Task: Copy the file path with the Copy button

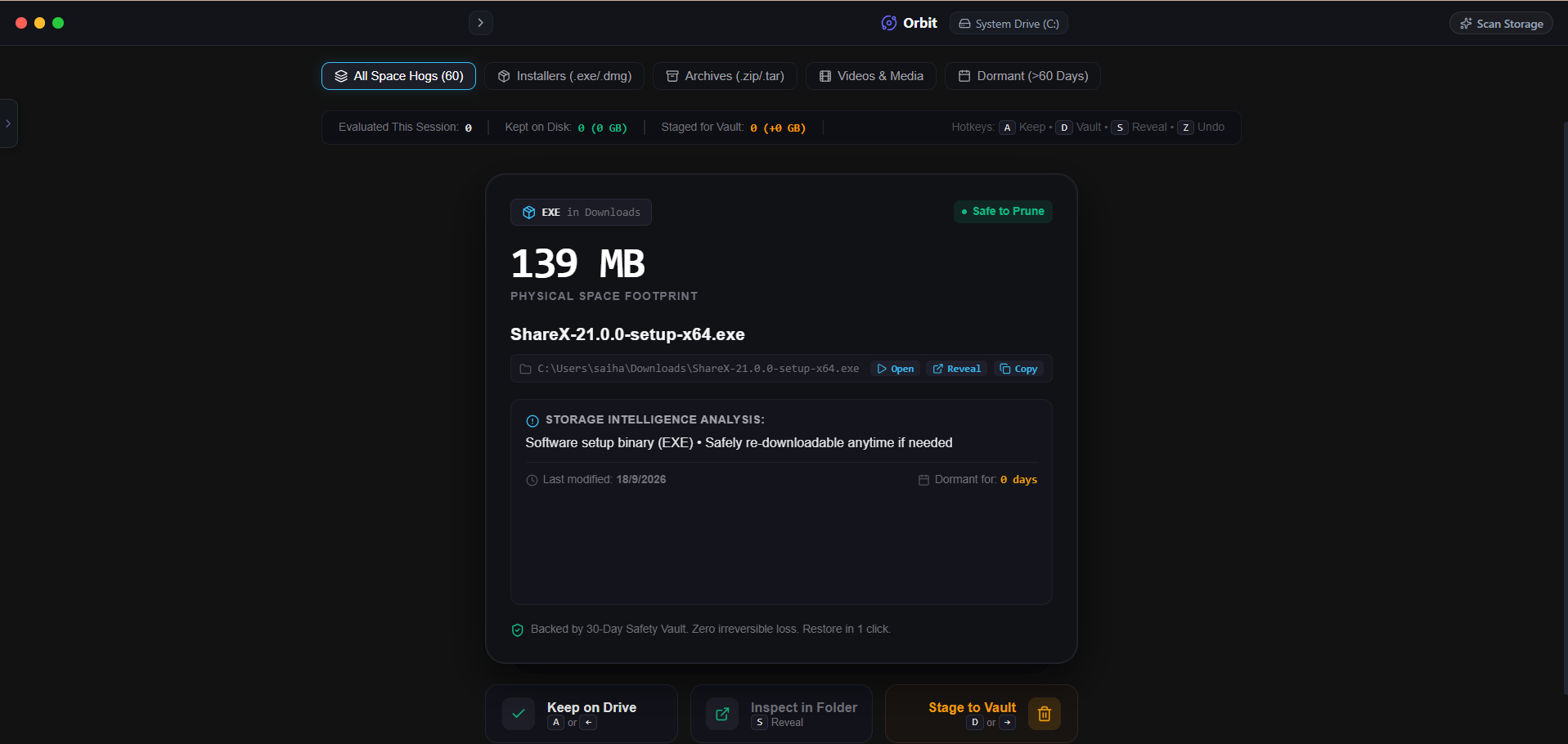Action: pos(1018,369)
